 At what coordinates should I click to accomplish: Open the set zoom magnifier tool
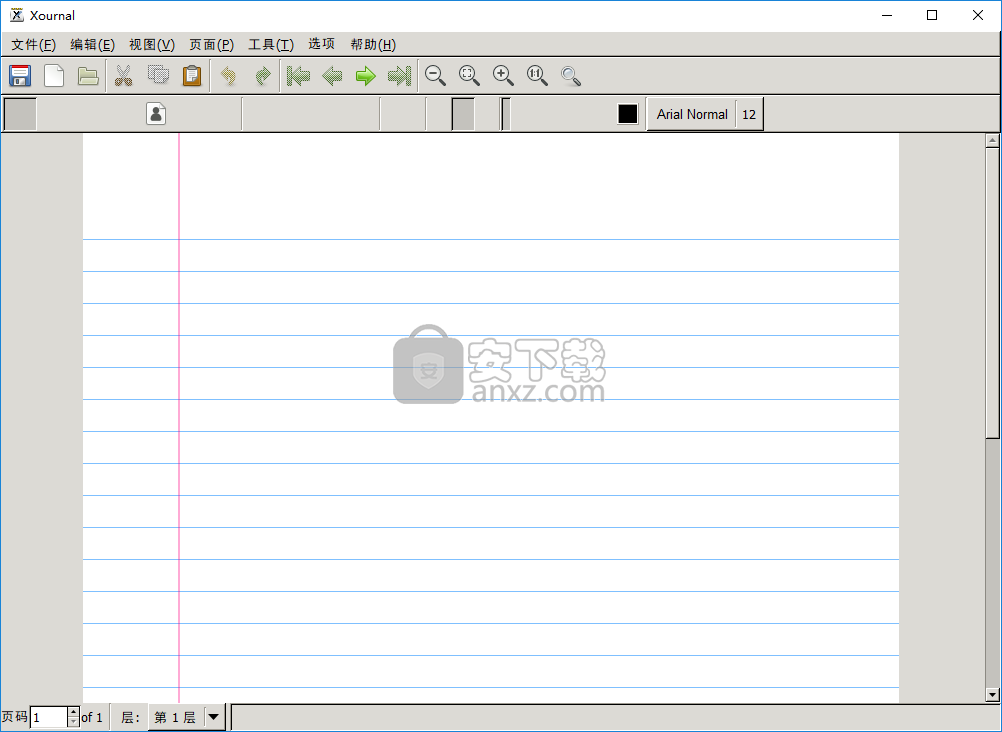coord(571,75)
